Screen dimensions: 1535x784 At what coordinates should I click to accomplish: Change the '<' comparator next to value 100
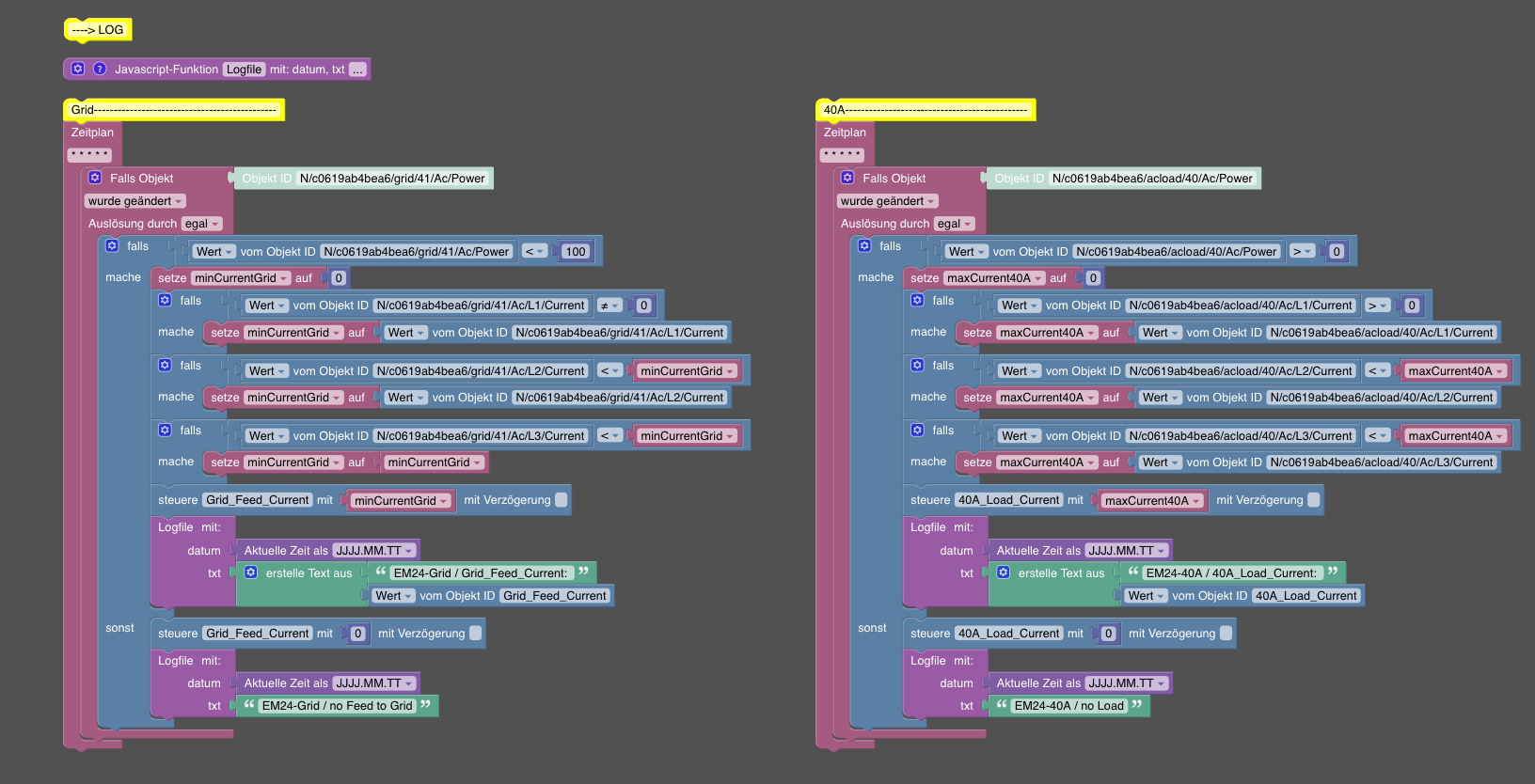[534, 251]
